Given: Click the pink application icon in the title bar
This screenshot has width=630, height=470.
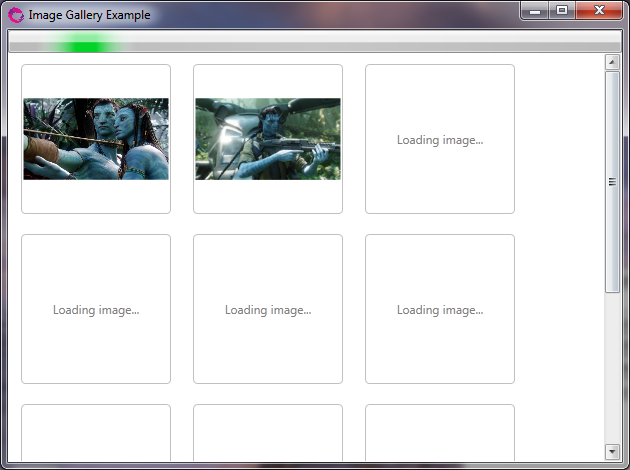Looking at the screenshot, I should point(16,15).
